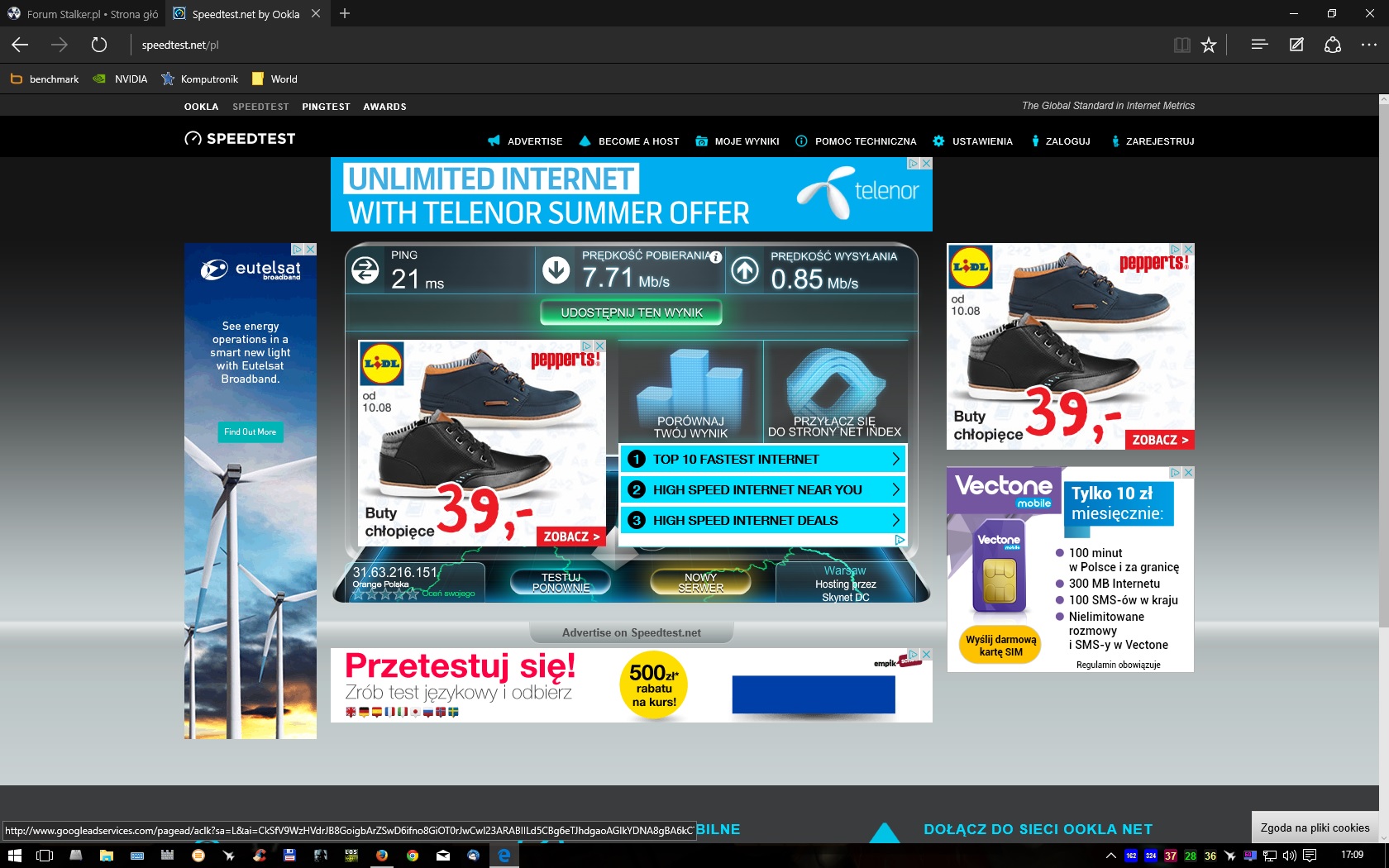Click the download speed info icon
1389x868 pixels.
click(x=716, y=257)
